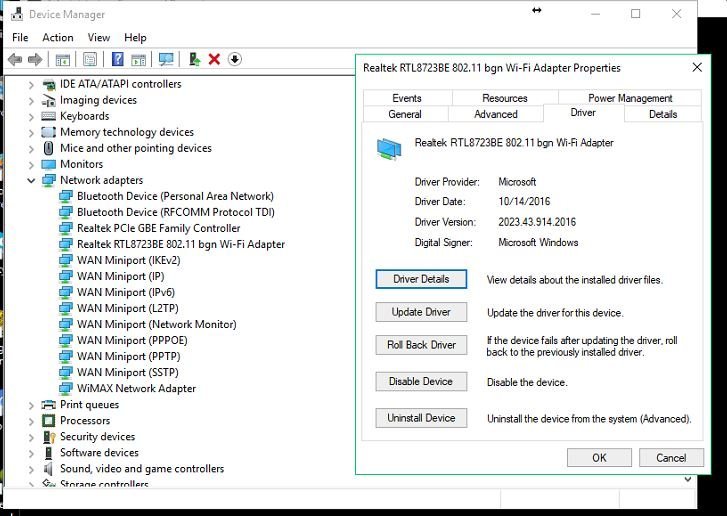
Task: Click Show/Hide Console Tree toolbar icon
Action: (63, 59)
